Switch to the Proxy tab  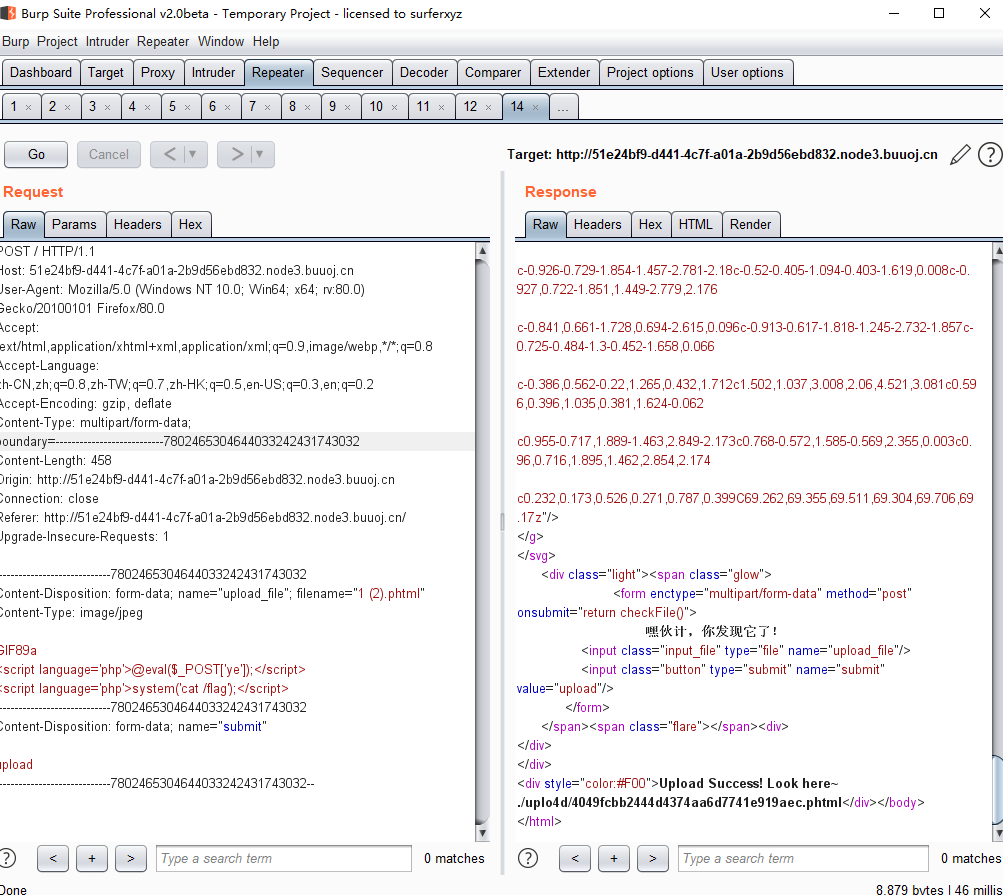(157, 72)
